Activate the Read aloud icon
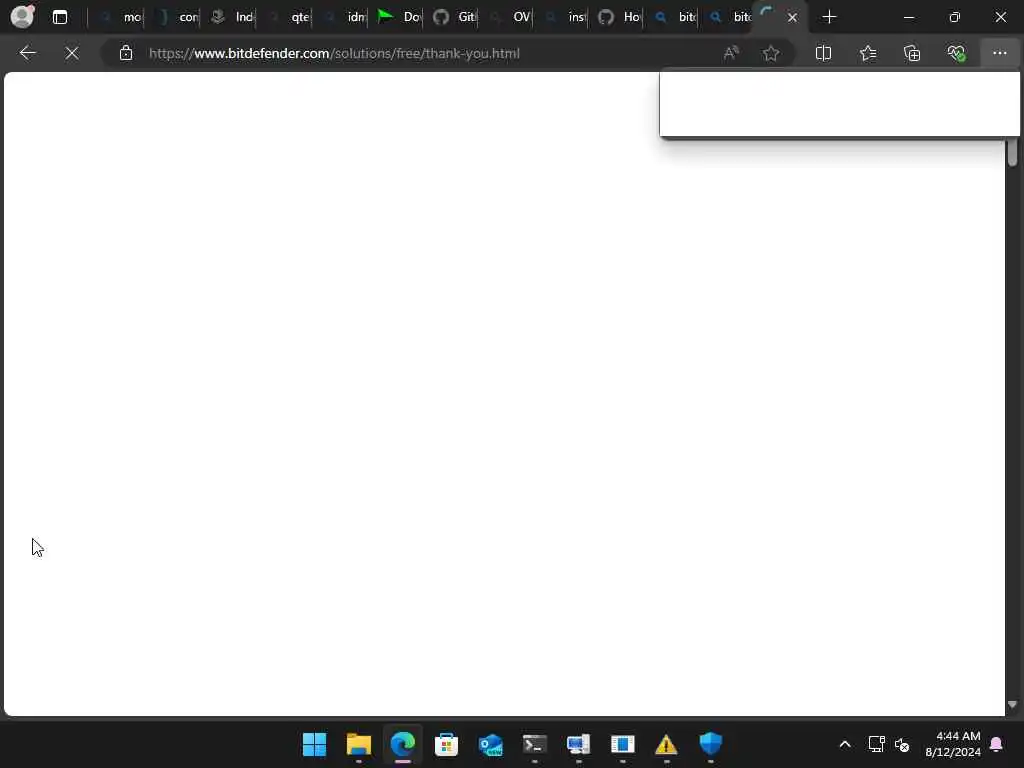 point(731,53)
